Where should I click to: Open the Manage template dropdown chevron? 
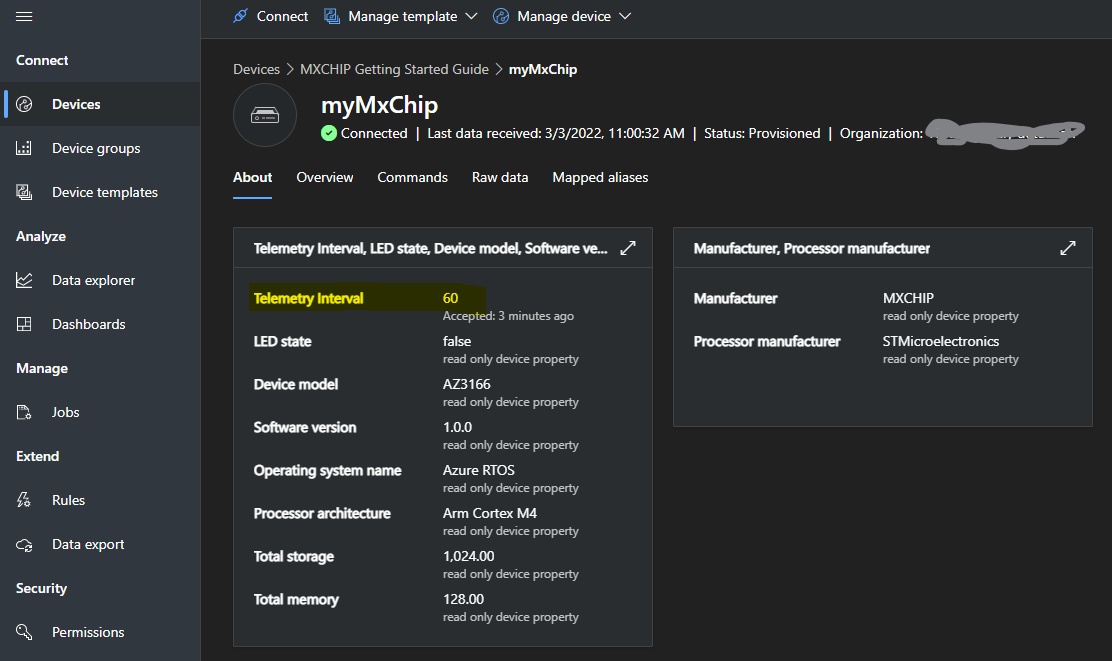[472, 16]
